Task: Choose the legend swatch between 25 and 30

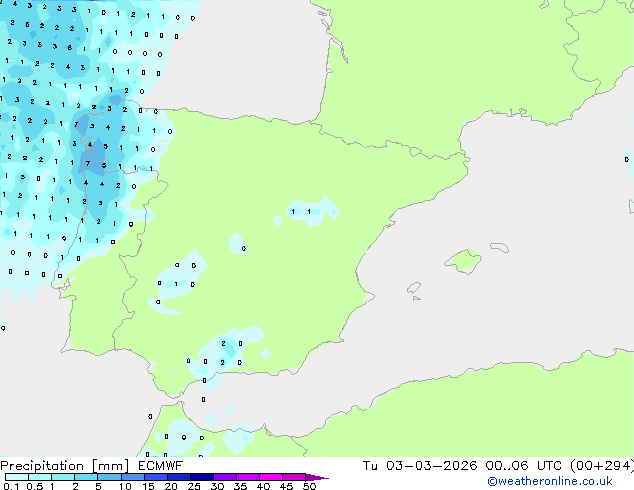Action: click(202, 477)
